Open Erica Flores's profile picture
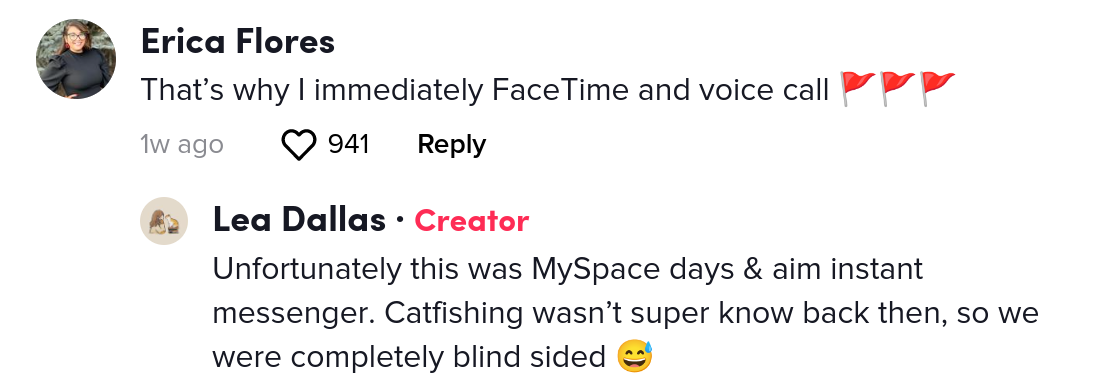 coord(76,59)
